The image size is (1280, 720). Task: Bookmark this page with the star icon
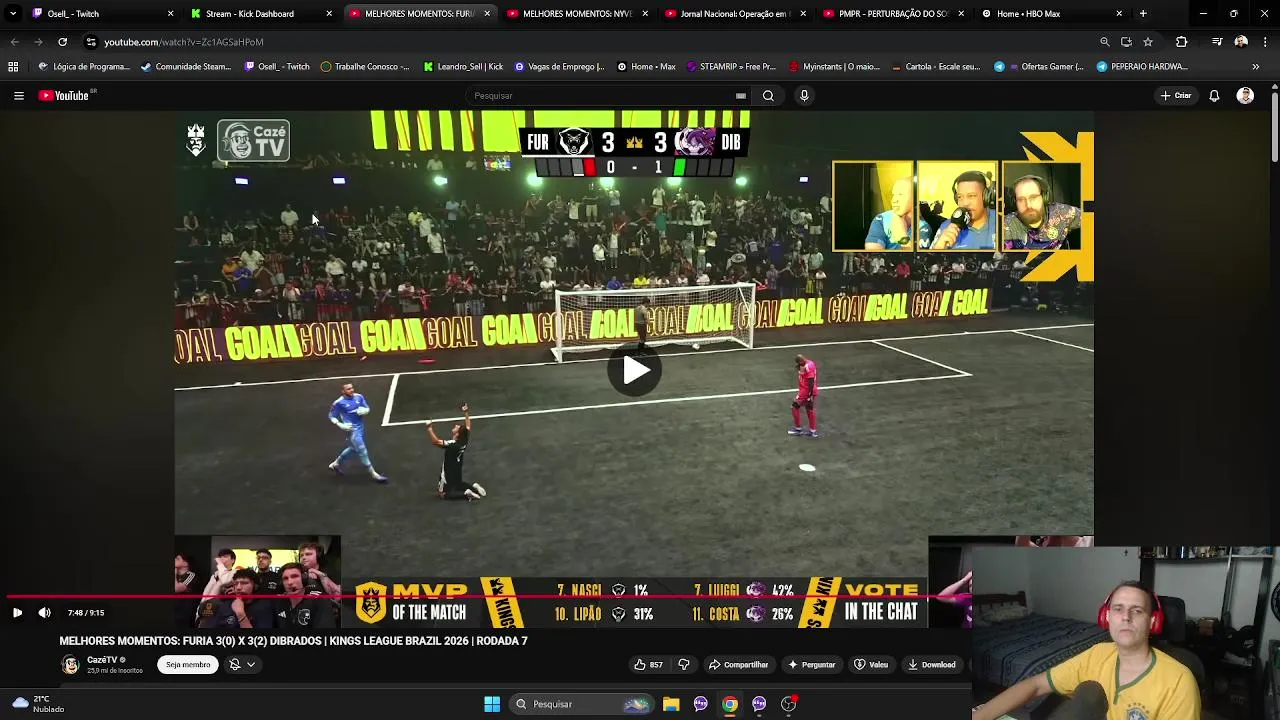pos(1148,42)
